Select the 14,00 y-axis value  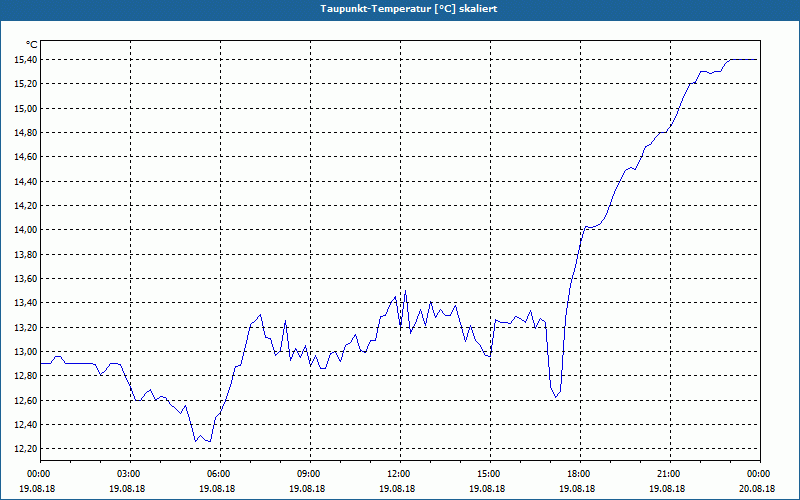pos(26,230)
